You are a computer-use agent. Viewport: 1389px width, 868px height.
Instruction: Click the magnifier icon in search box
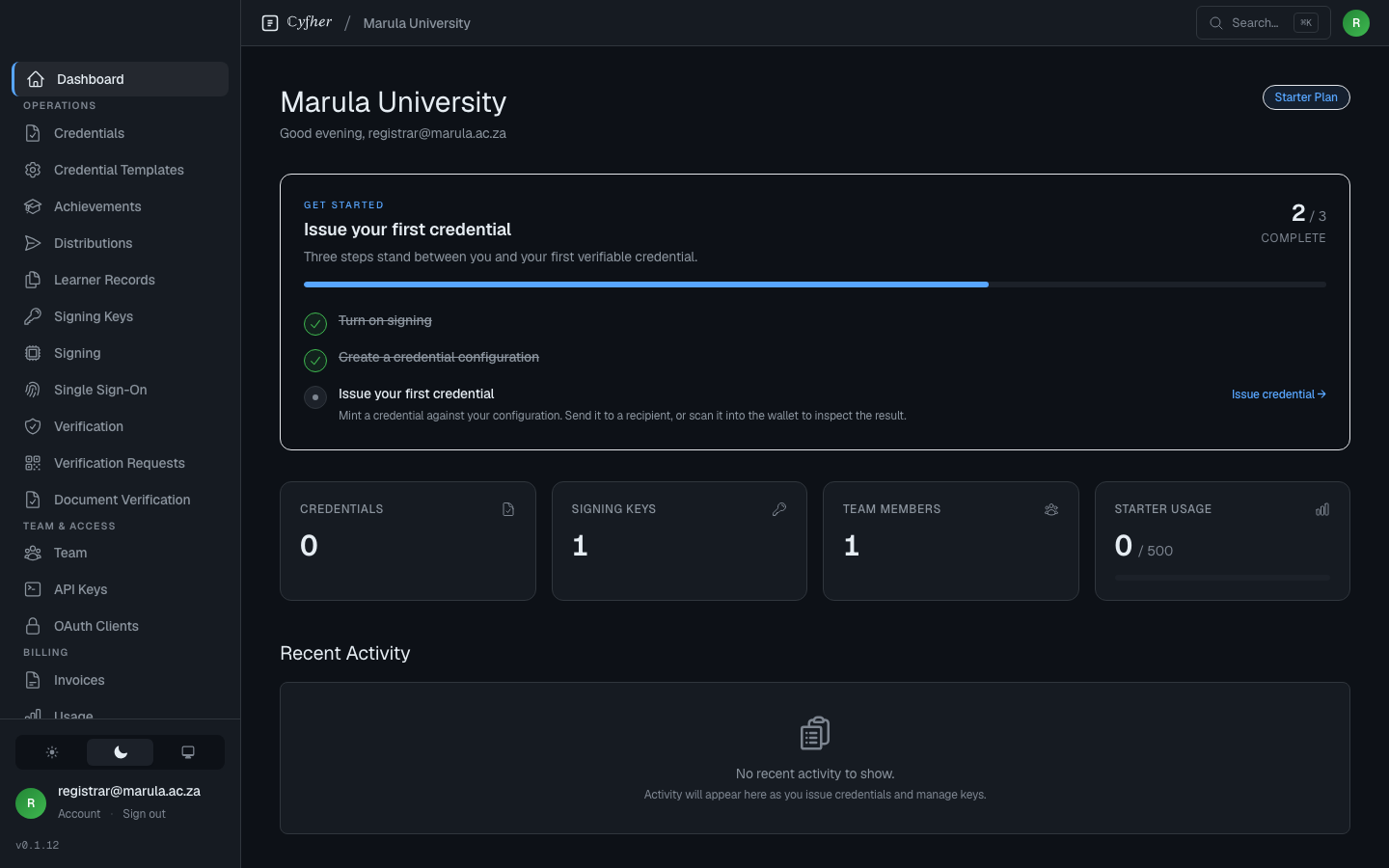coord(1216,23)
